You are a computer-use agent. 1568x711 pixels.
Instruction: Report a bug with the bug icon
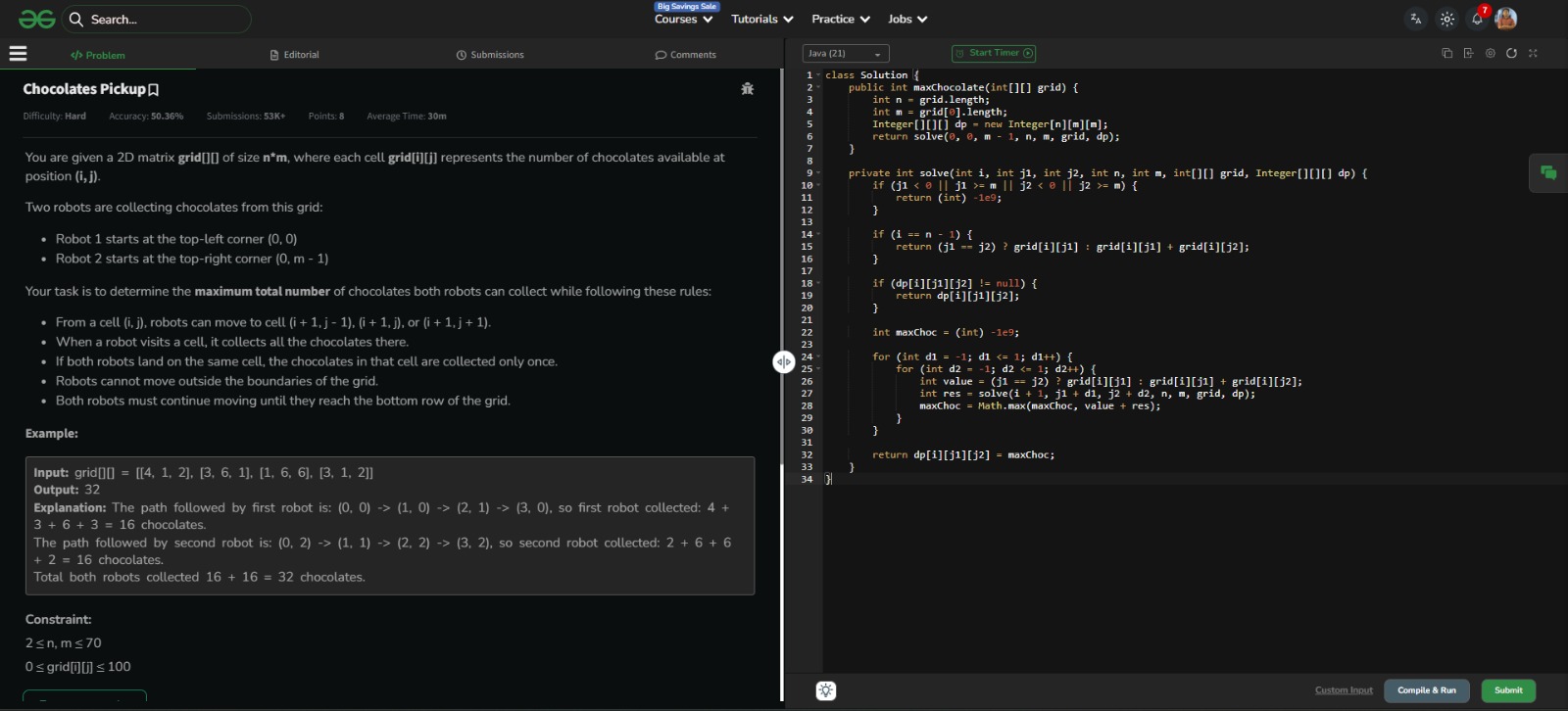(x=747, y=89)
